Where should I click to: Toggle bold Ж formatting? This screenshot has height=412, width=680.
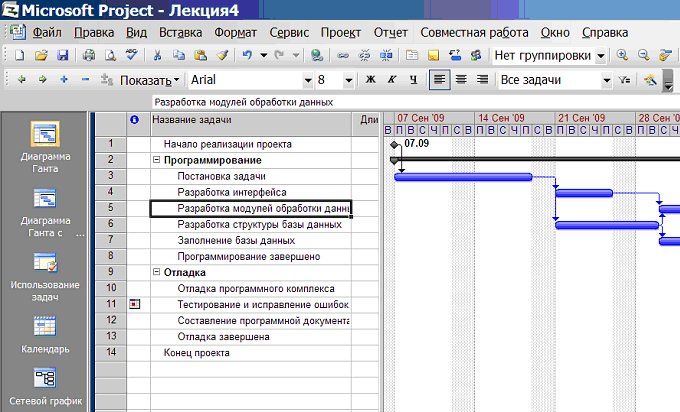[x=370, y=80]
